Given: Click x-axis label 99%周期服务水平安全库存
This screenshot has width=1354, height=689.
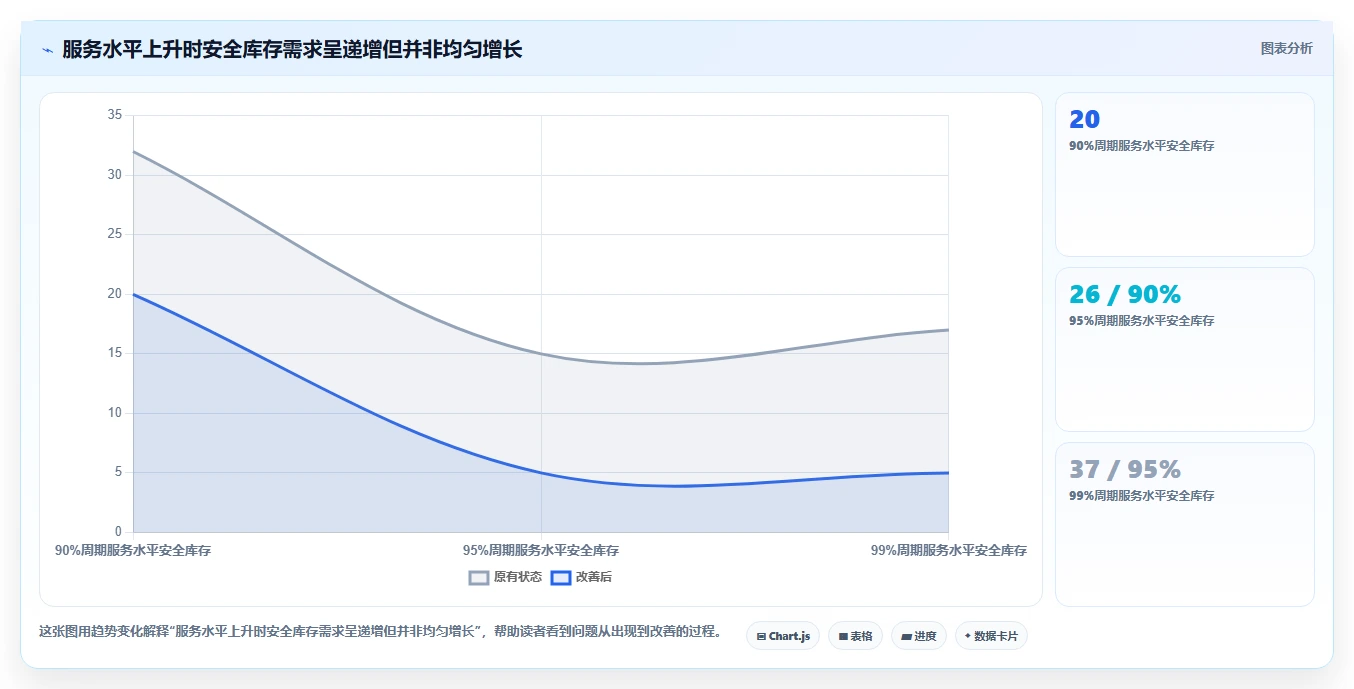Looking at the screenshot, I should (x=948, y=551).
